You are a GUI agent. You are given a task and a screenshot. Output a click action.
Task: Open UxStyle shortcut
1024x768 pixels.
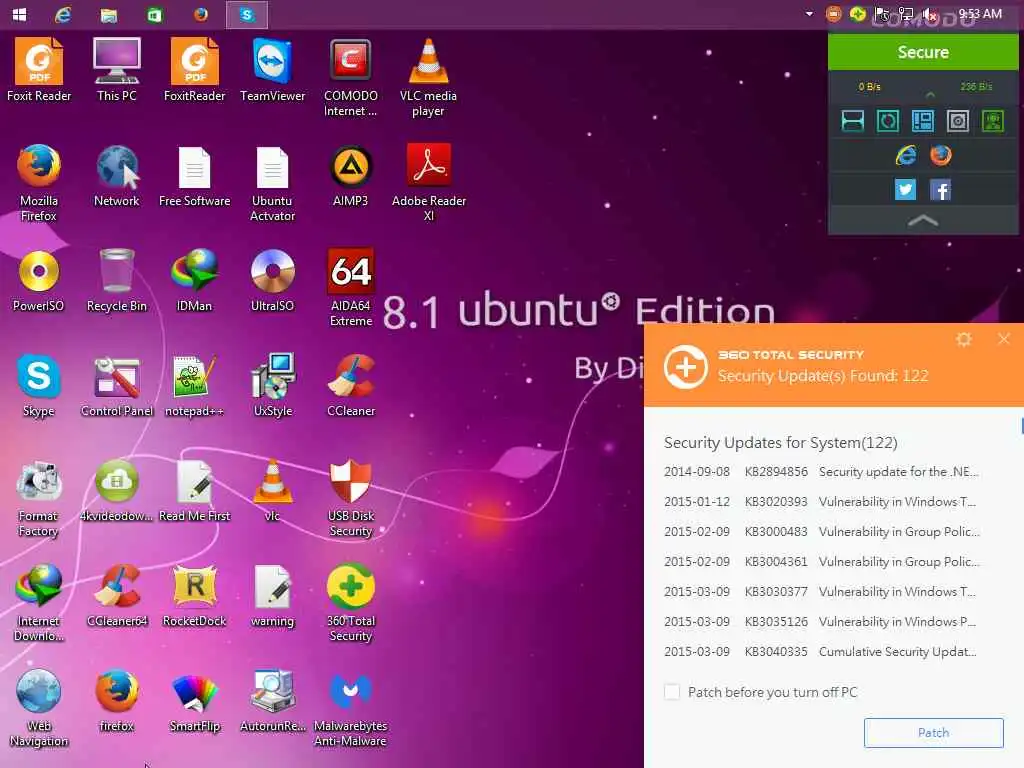pyautogui.click(x=272, y=385)
